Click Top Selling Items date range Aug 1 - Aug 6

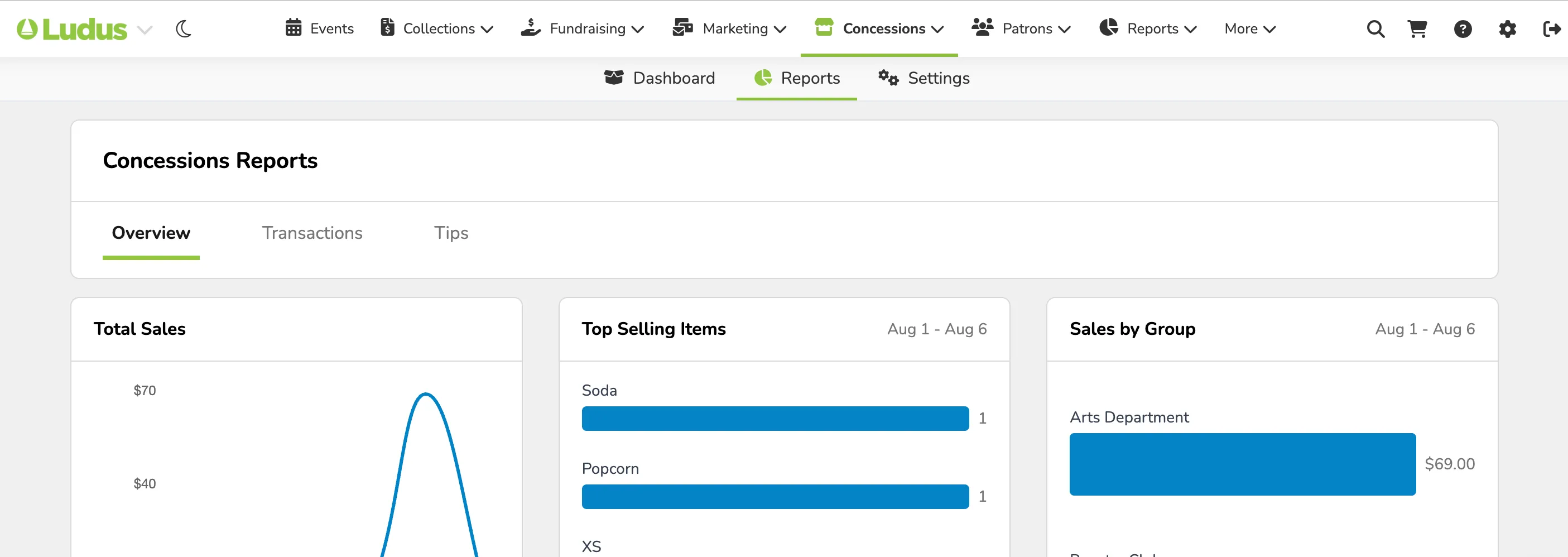(x=937, y=329)
